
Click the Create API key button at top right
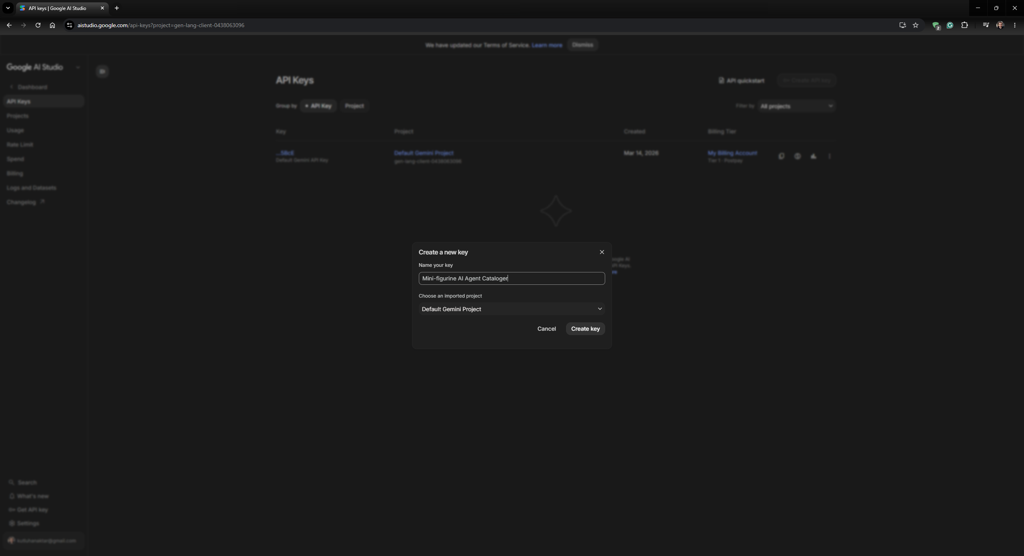pos(807,80)
